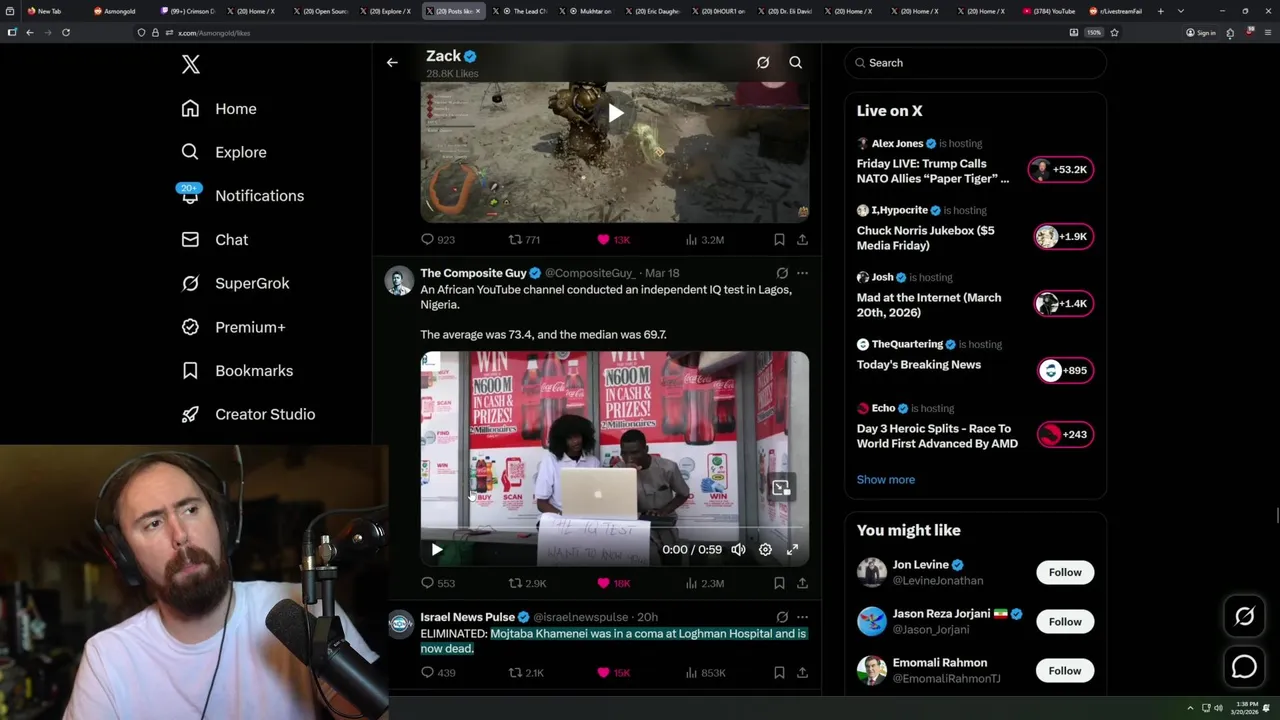Click search icon in profile header
The image size is (1280, 720).
pos(796,62)
